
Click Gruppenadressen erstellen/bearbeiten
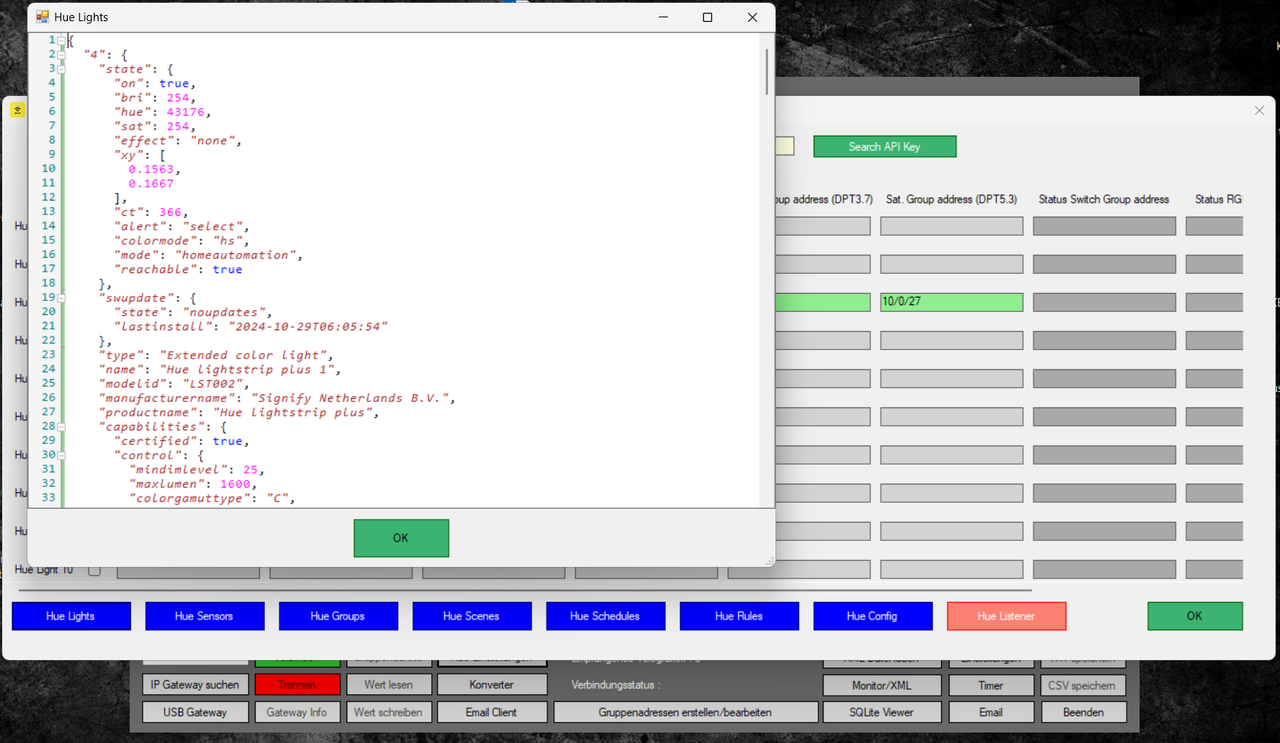(685, 713)
